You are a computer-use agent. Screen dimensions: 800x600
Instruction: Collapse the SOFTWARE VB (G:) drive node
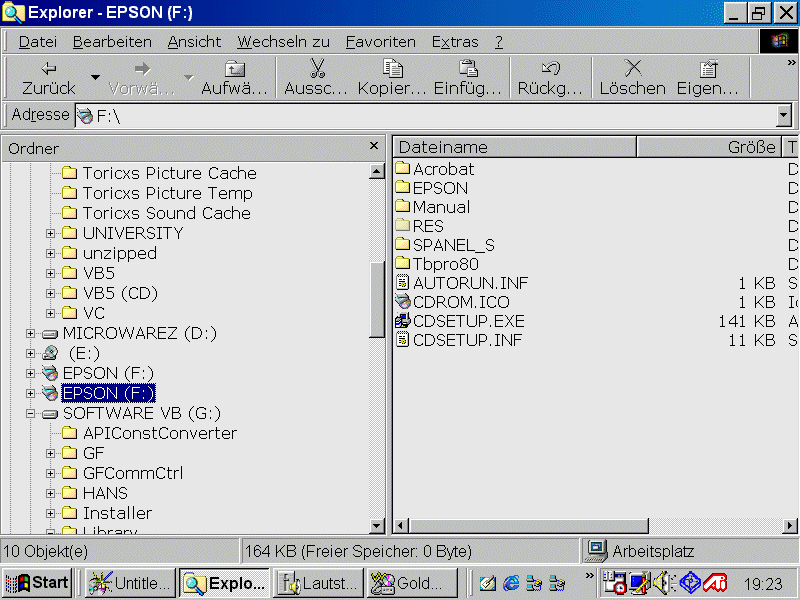(x=31, y=413)
